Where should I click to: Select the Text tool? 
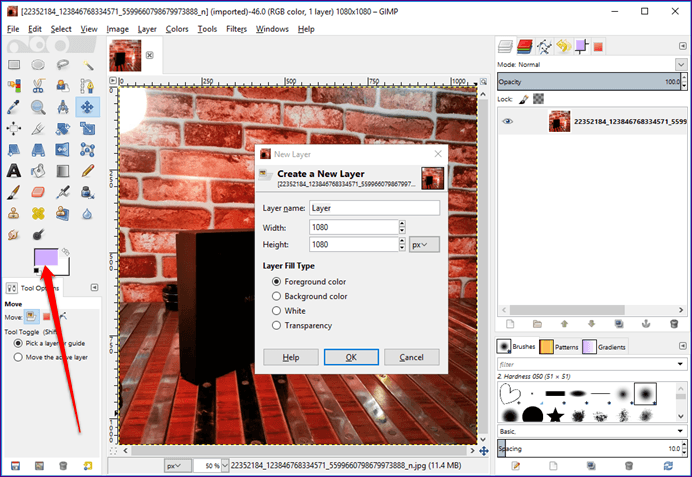[14, 171]
